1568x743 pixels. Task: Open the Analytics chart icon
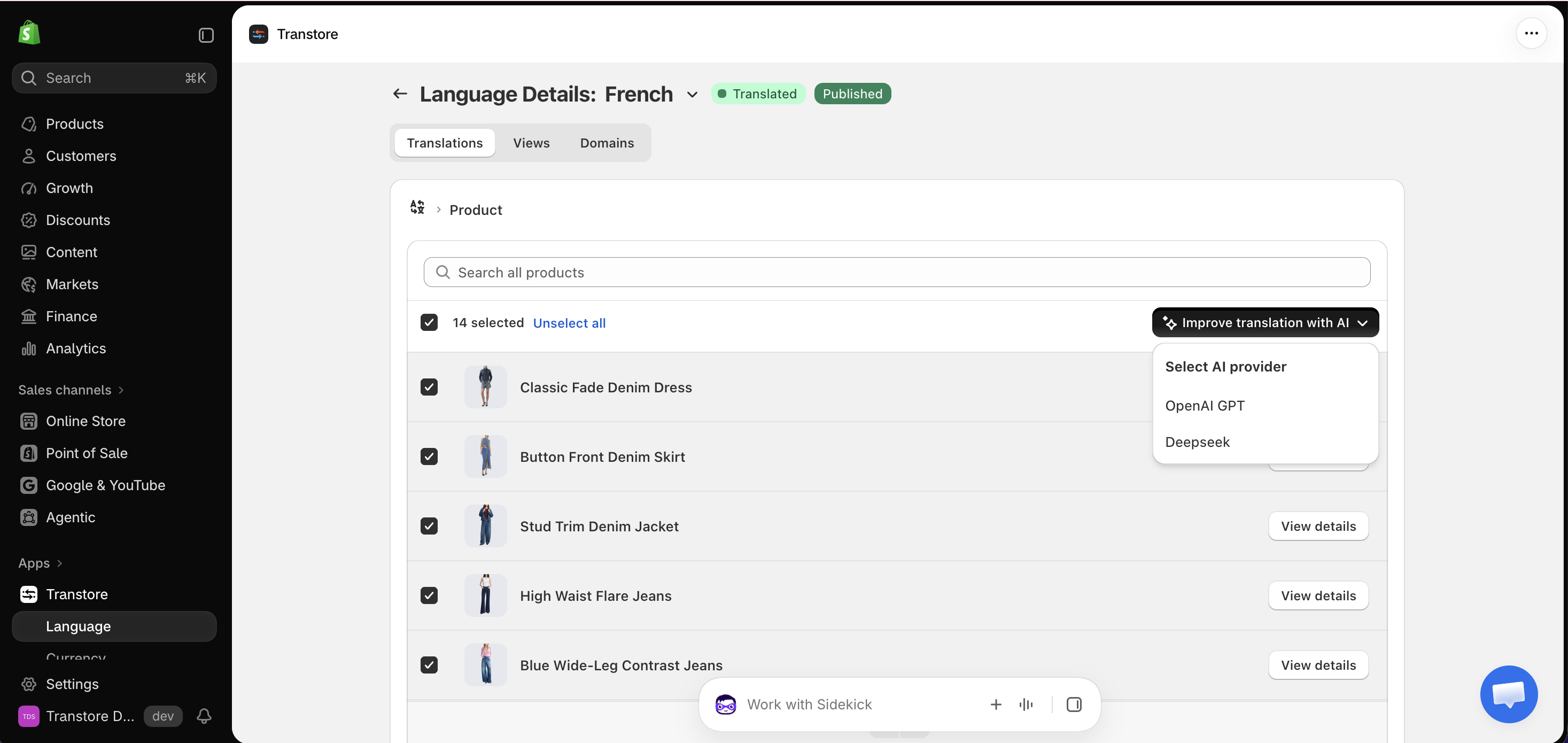(x=29, y=349)
